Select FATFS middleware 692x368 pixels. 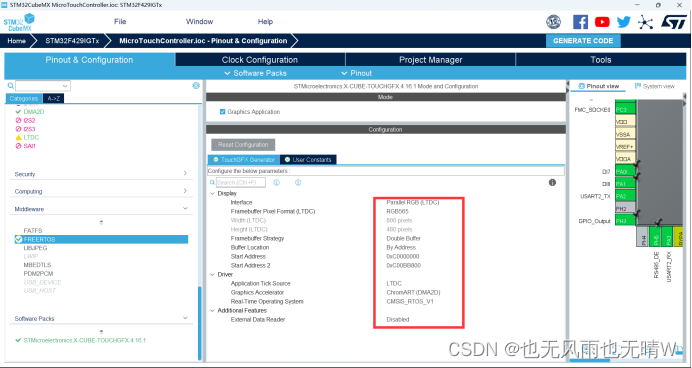33,231
